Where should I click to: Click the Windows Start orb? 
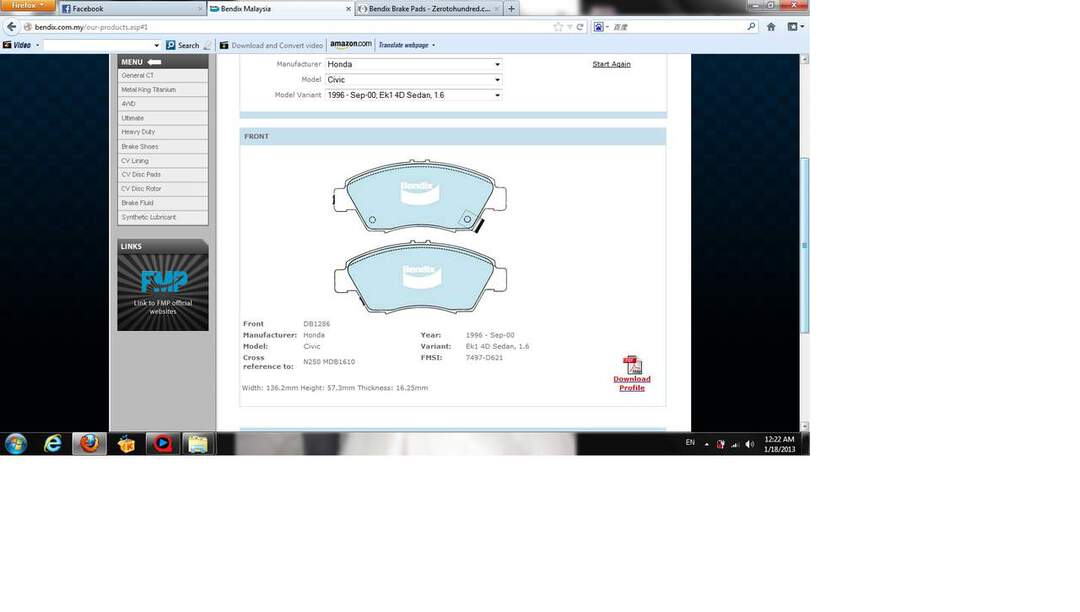point(16,444)
